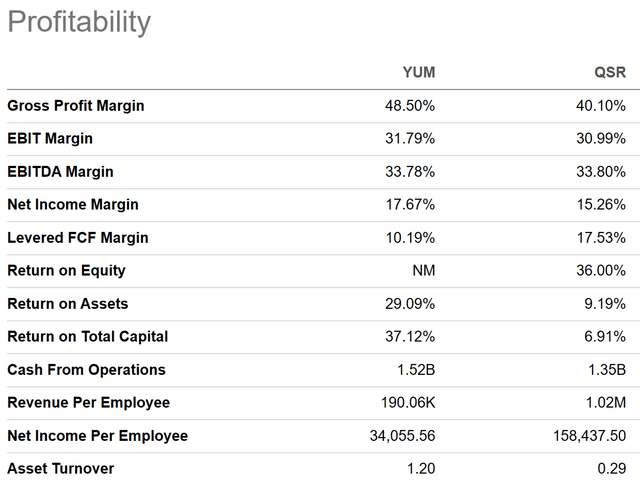
Task: Click the Return on Equity label
Action: tap(66, 270)
